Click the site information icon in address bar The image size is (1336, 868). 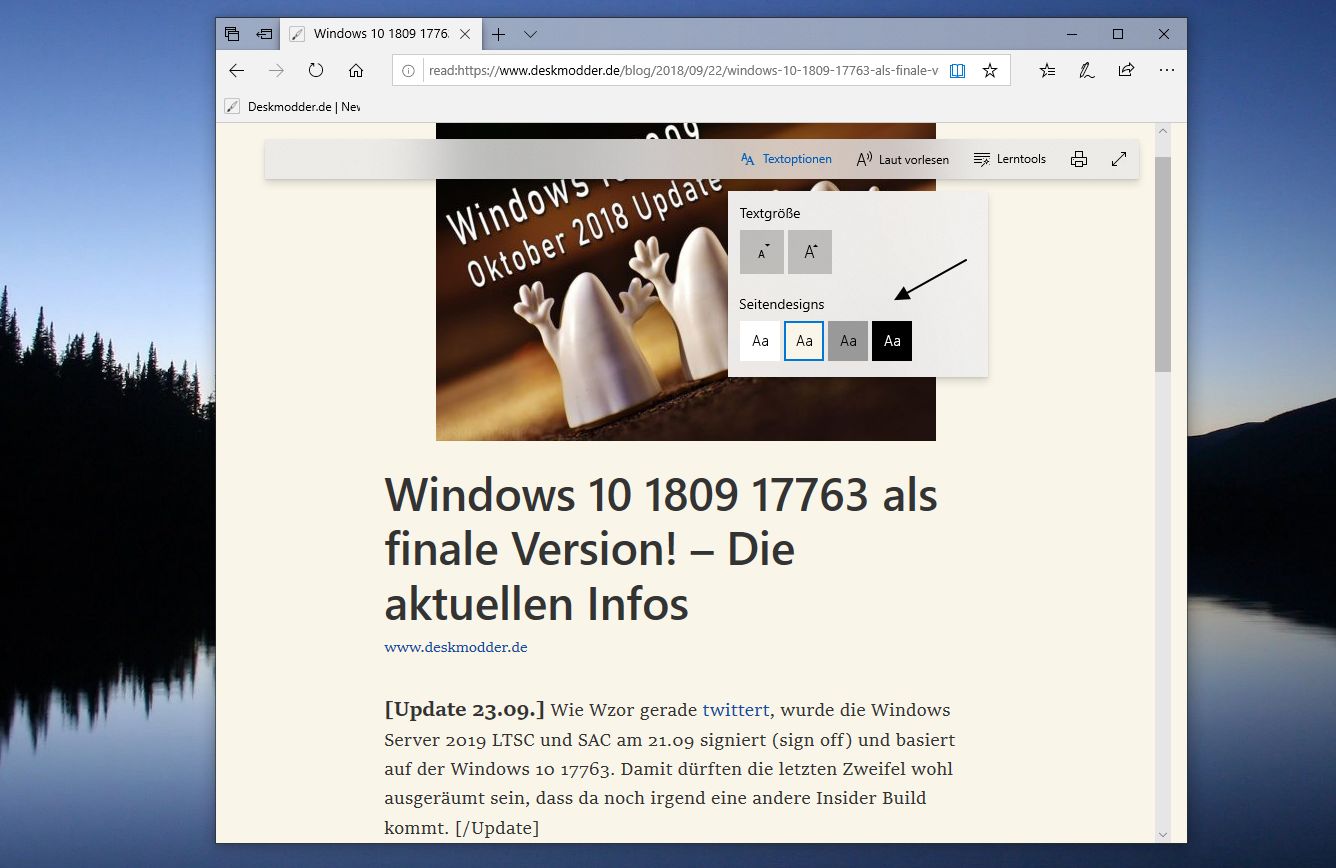pos(408,71)
